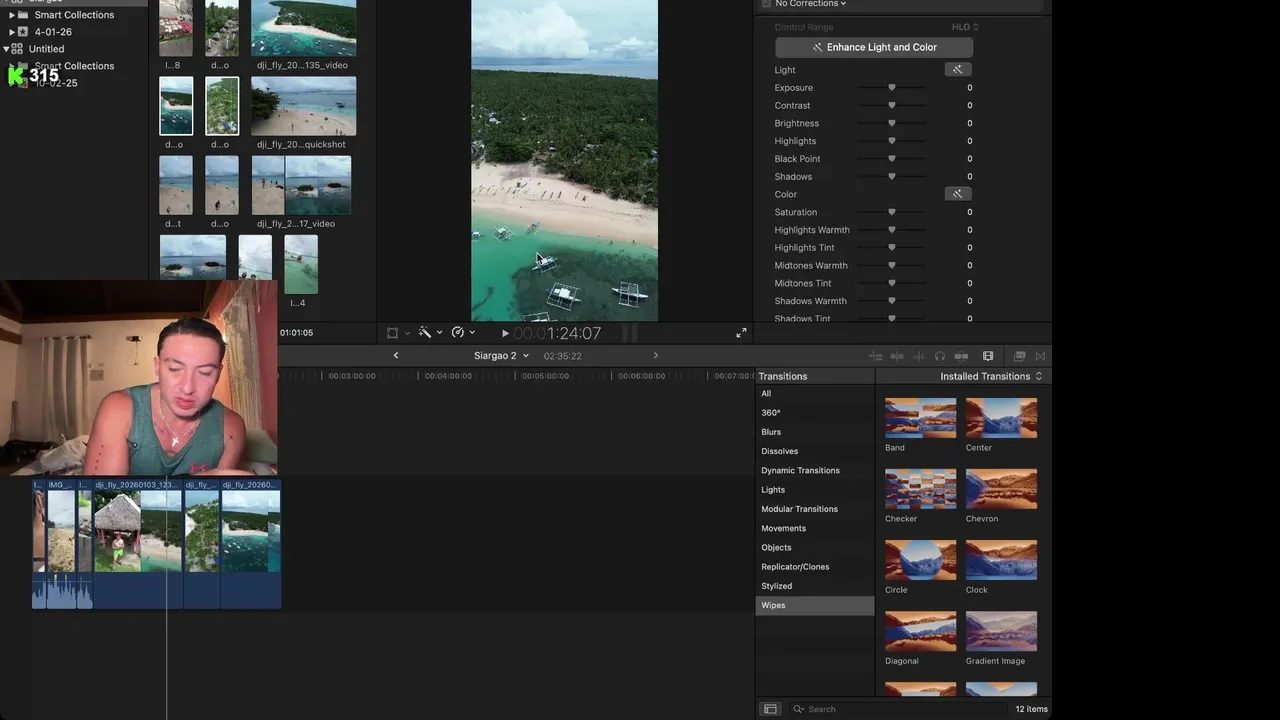Collapse the Untitled library

point(6,49)
